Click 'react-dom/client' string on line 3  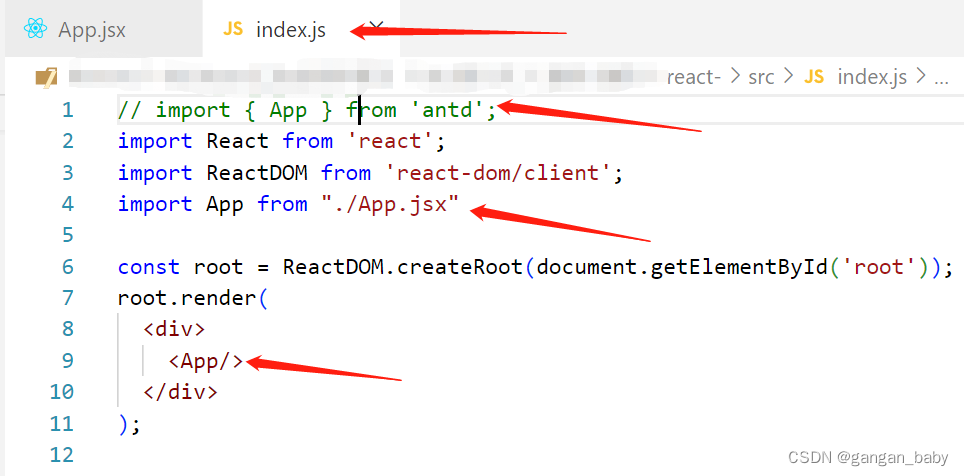point(504,173)
